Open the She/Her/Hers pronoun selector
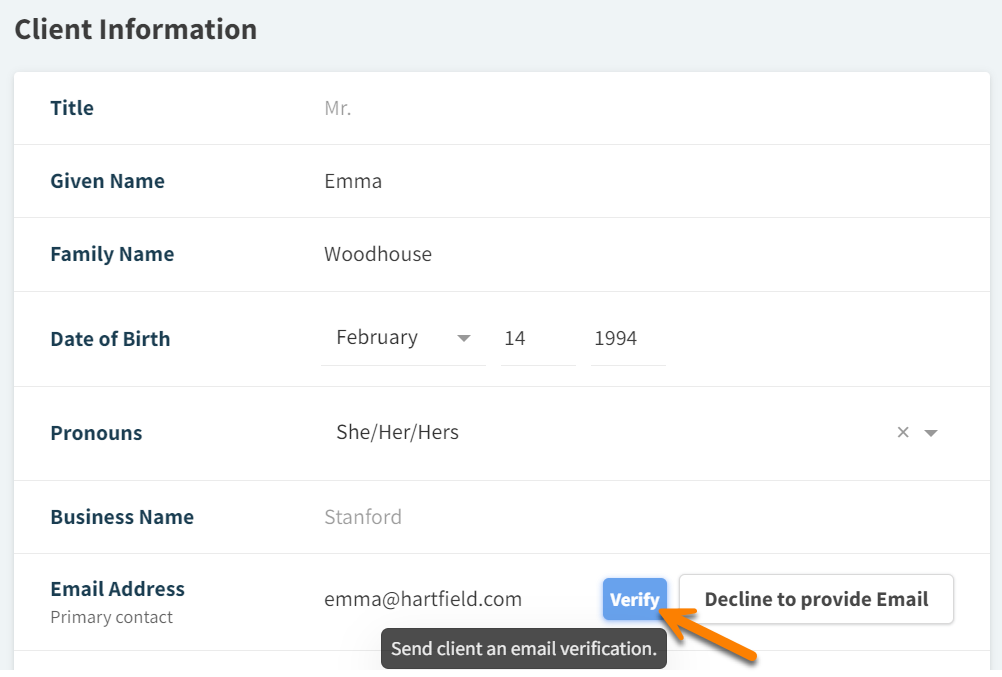Image resolution: width=1002 pixels, height=677 pixels. point(397,432)
